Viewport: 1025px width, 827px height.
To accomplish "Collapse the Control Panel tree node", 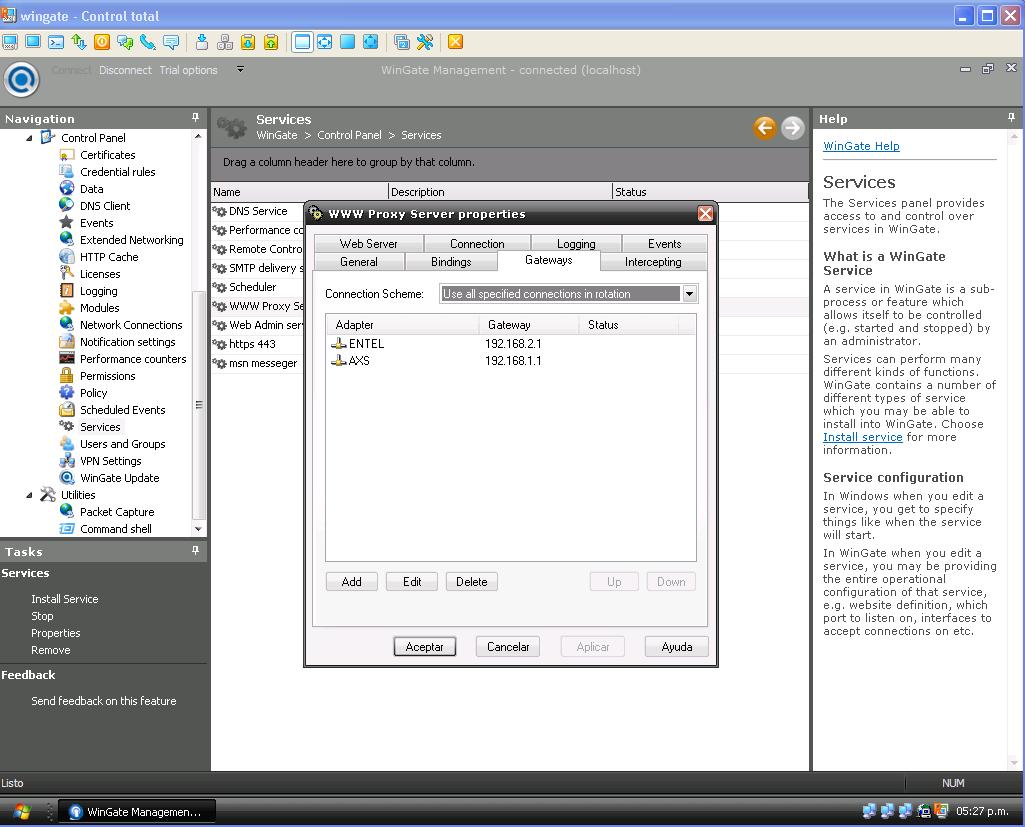I will (x=29, y=139).
